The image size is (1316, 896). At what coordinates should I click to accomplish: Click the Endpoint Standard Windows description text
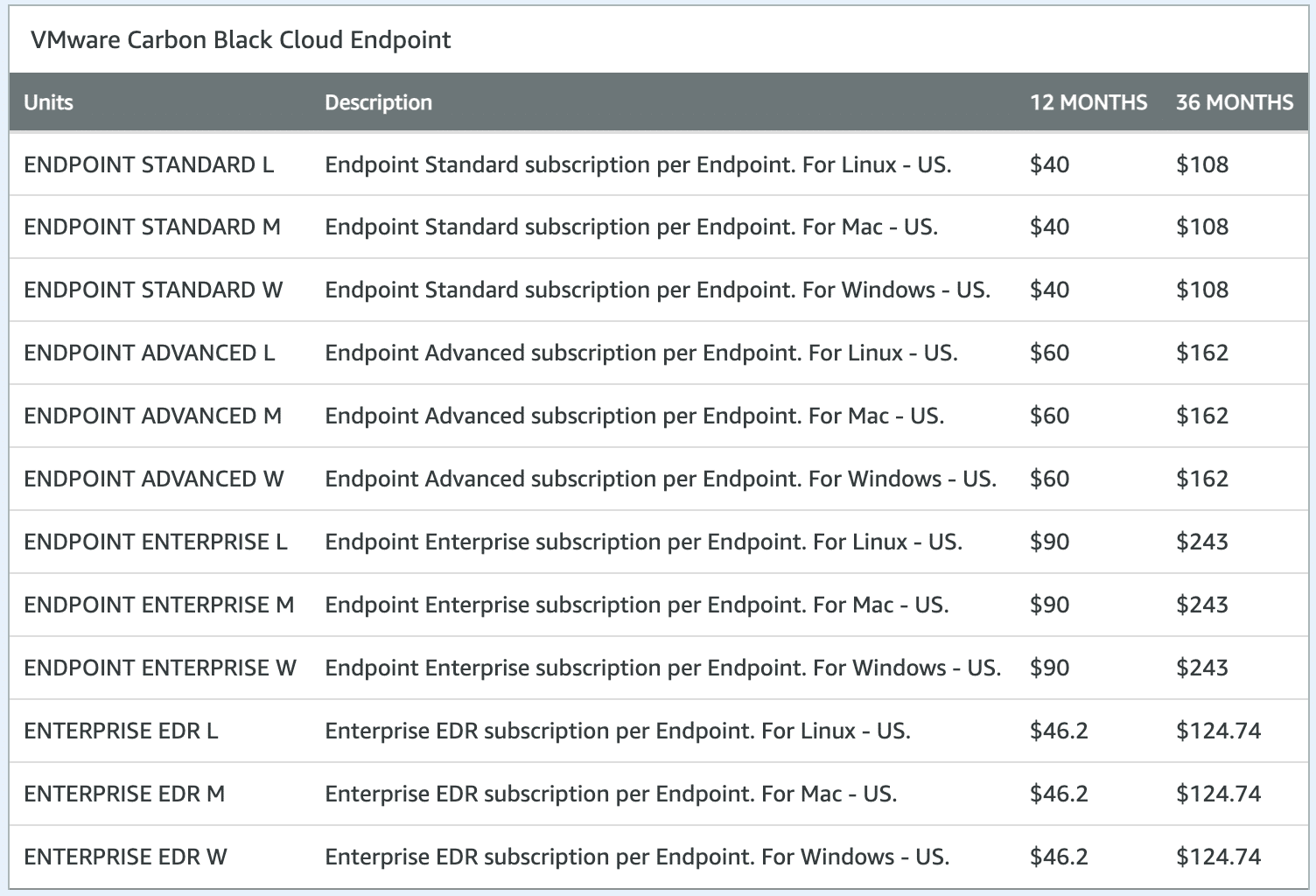[657, 290]
